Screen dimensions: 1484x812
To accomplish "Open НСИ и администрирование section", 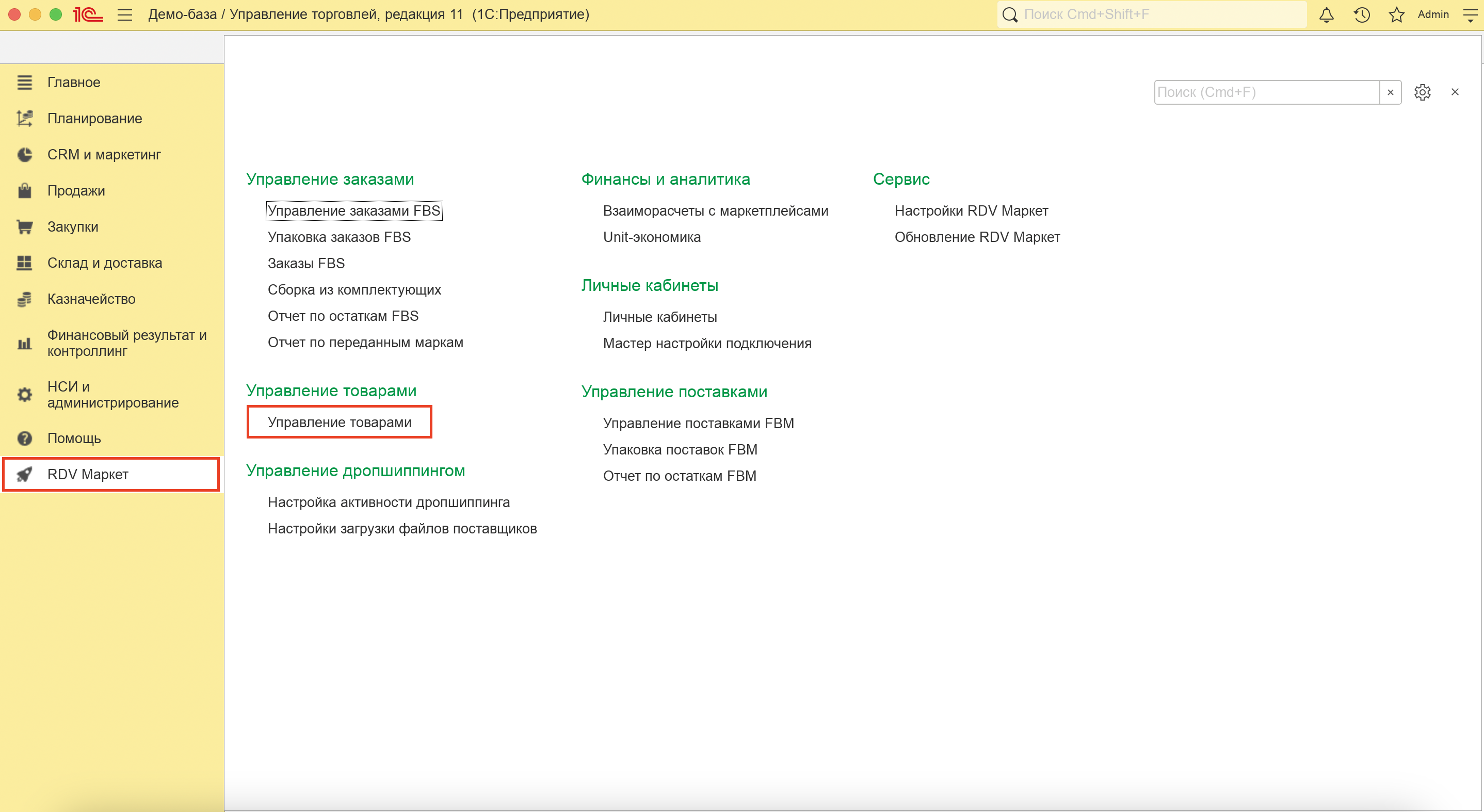I will click(112, 395).
